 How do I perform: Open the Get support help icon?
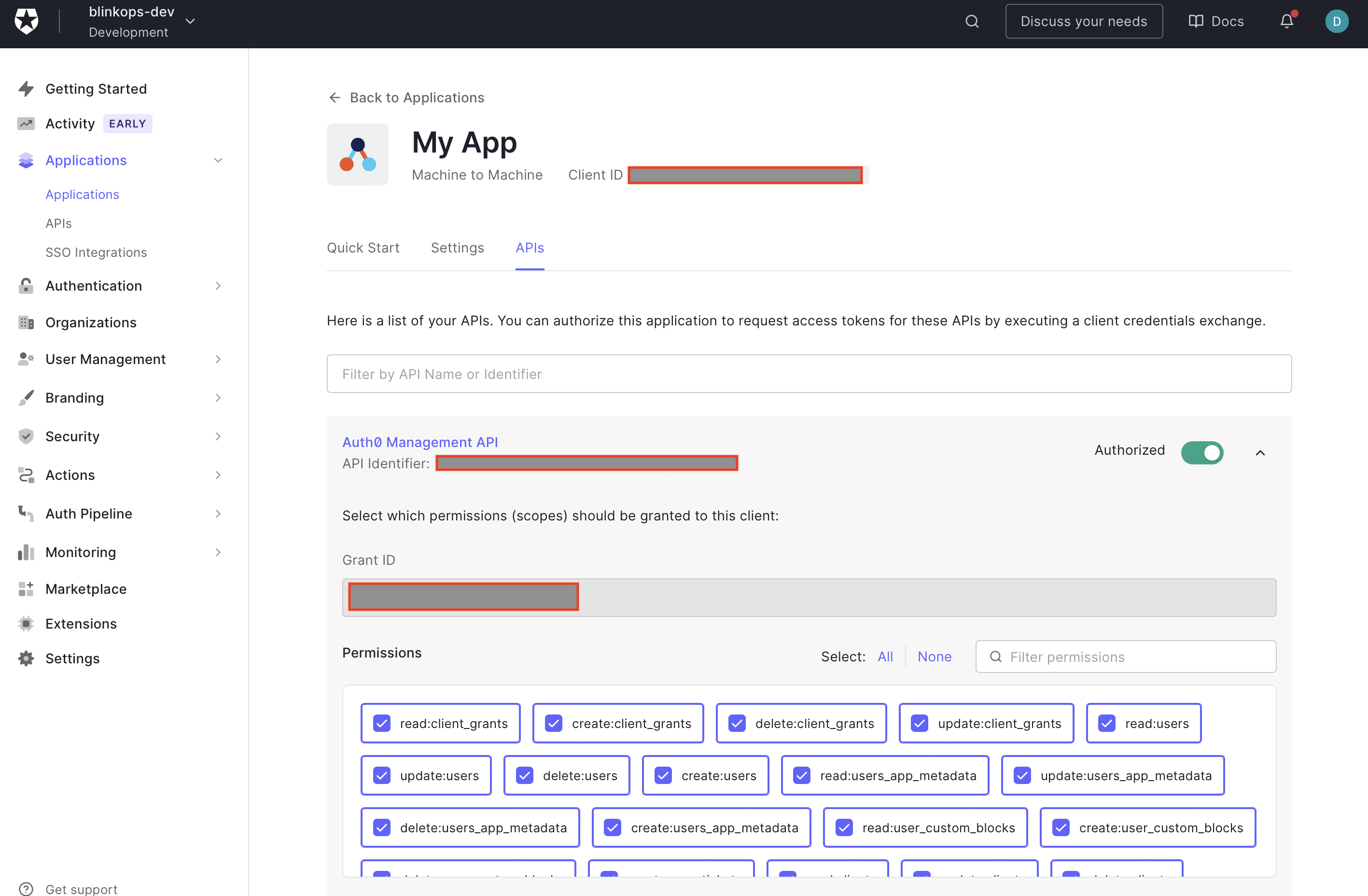pos(27,889)
